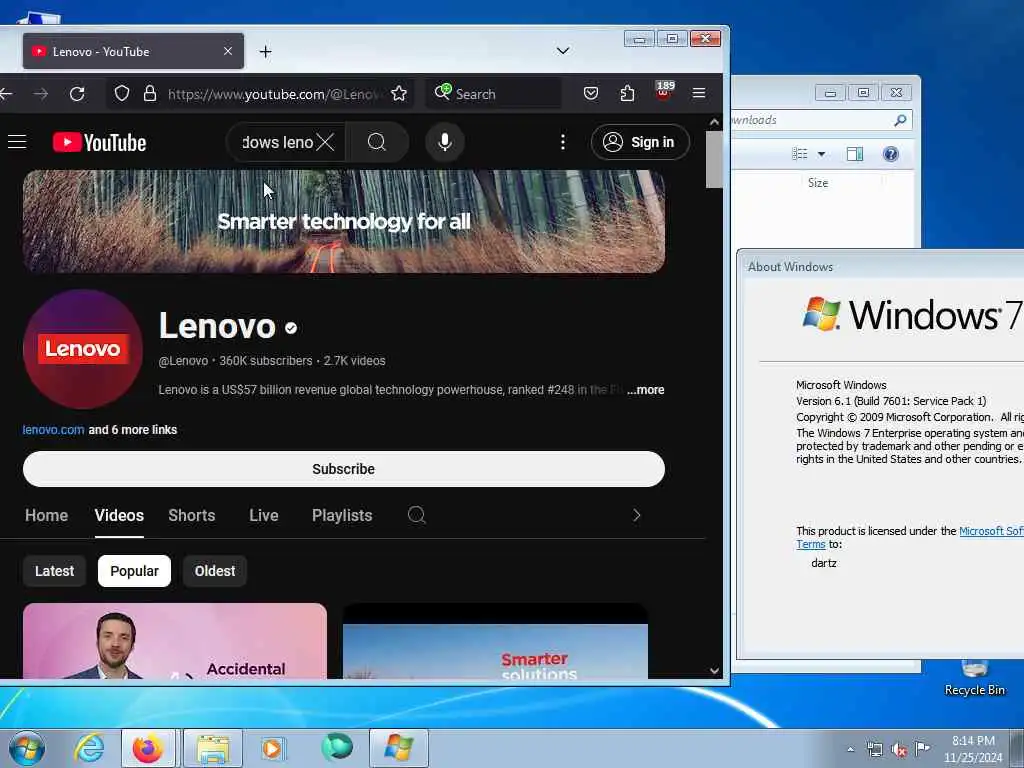Open the Pocket save icon
The image size is (1024, 768).
point(590,93)
